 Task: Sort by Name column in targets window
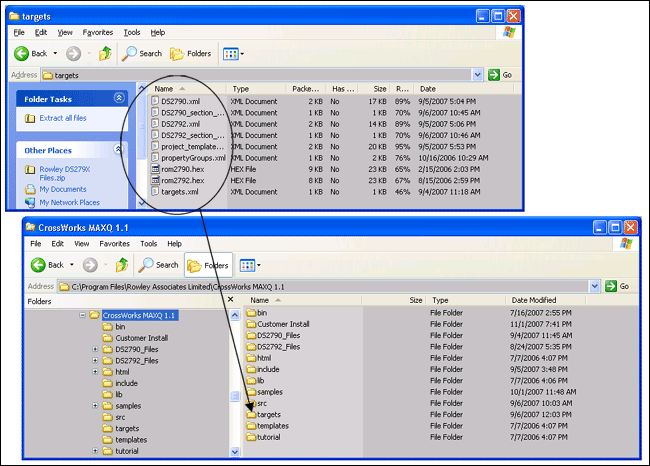tap(187, 89)
